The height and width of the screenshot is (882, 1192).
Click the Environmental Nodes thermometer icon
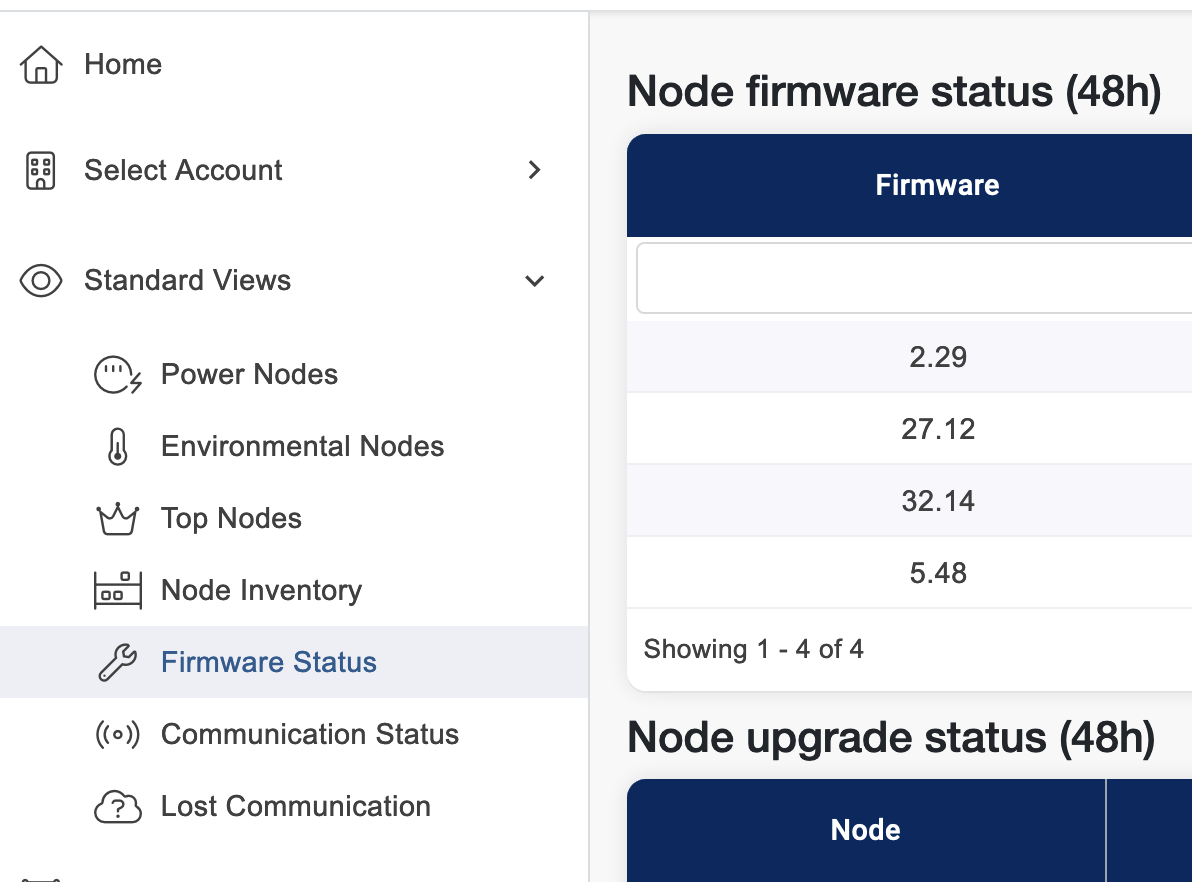(x=117, y=447)
